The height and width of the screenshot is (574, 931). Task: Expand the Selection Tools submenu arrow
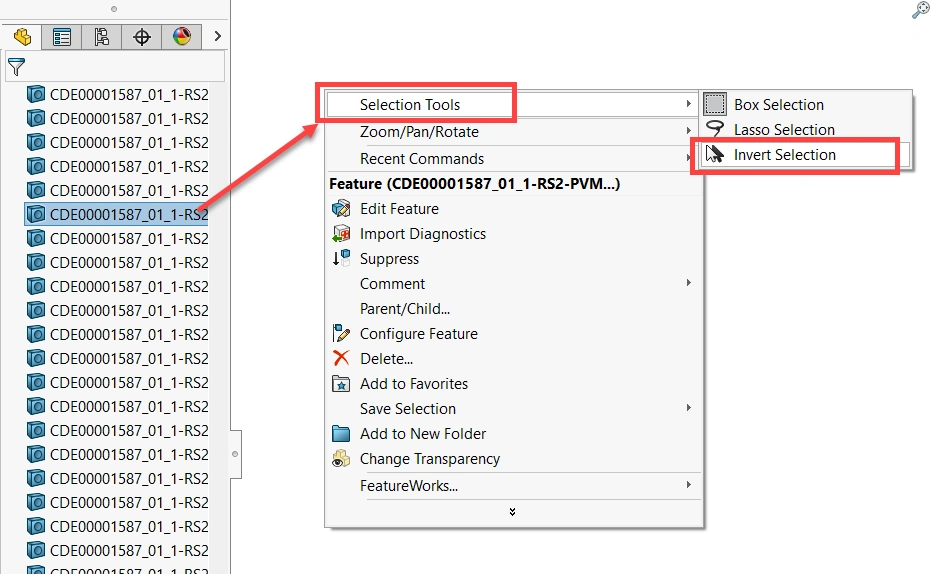click(x=689, y=103)
